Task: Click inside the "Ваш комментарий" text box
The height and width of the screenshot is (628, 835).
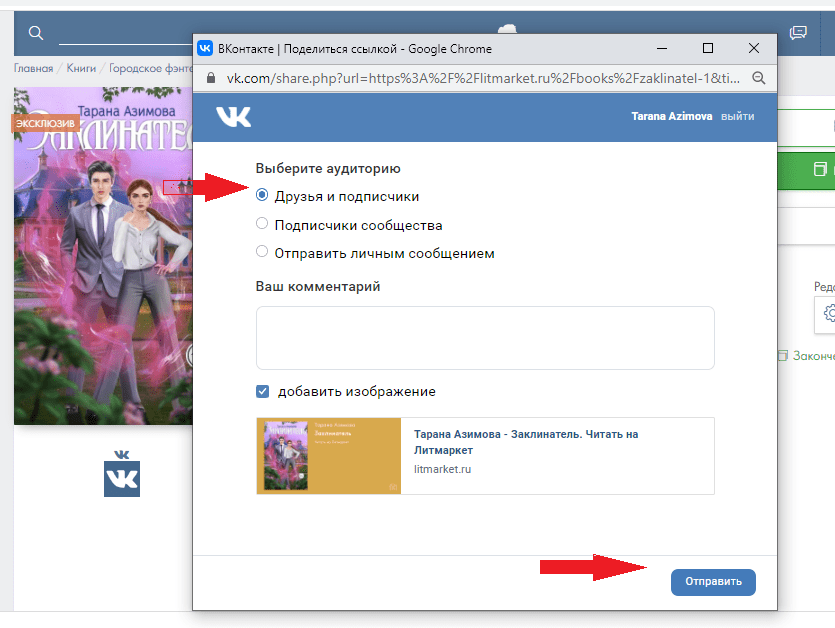Action: pyautogui.click(x=485, y=338)
